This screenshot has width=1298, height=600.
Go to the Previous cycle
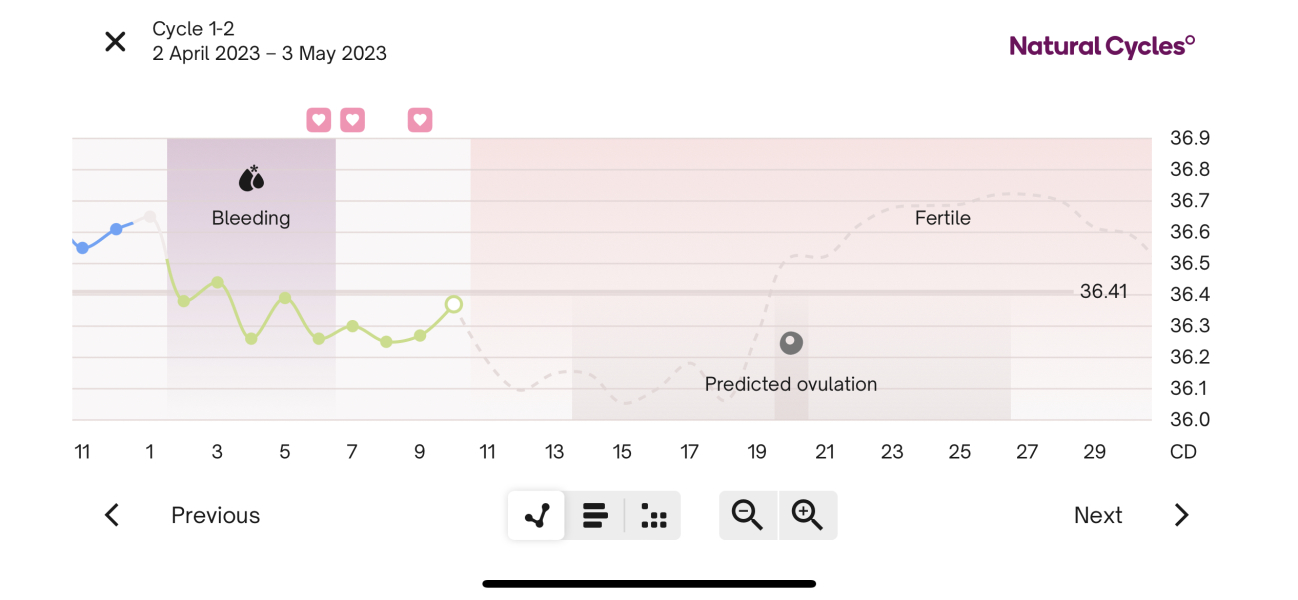tap(215, 515)
